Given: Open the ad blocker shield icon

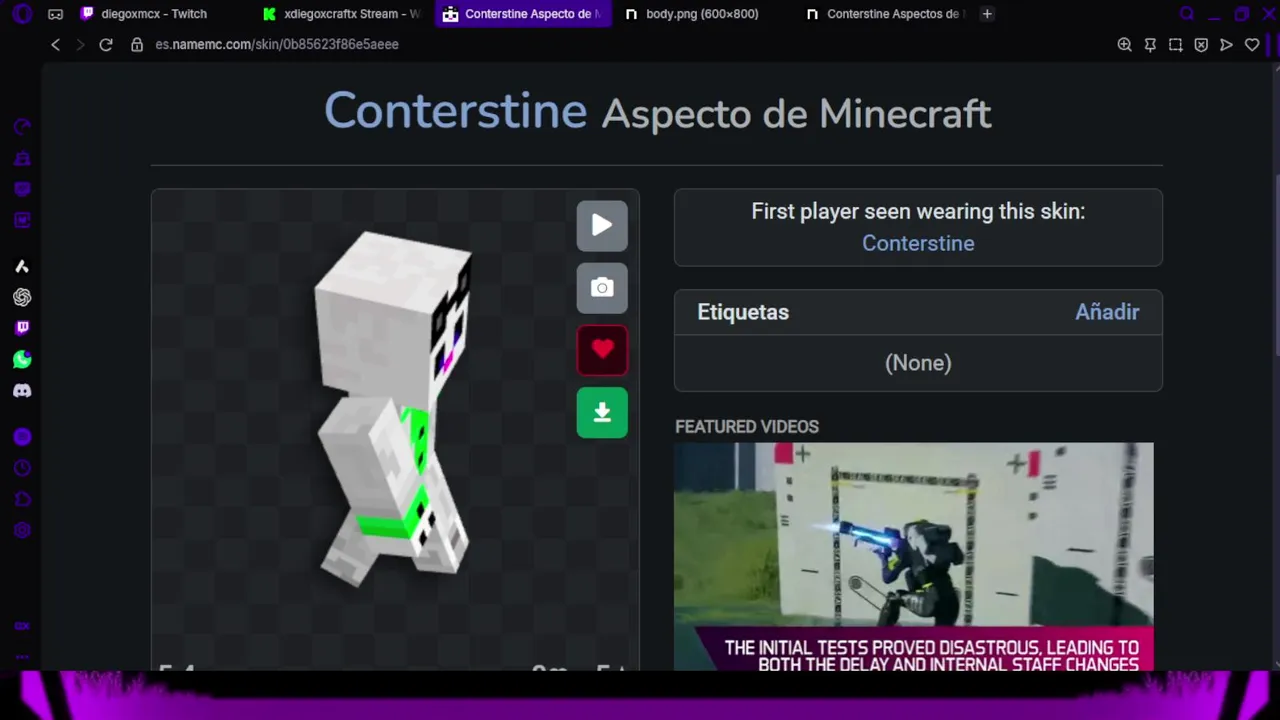Looking at the screenshot, I should tap(1201, 44).
